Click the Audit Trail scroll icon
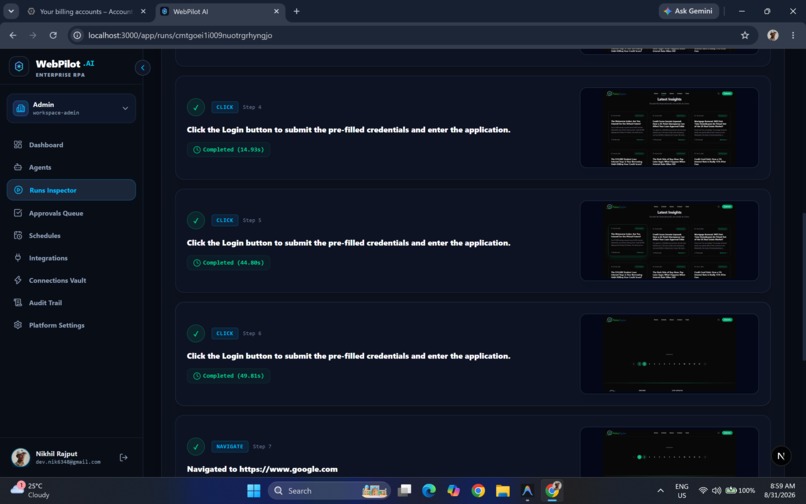Image resolution: width=806 pixels, height=504 pixels. click(x=18, y=302)
